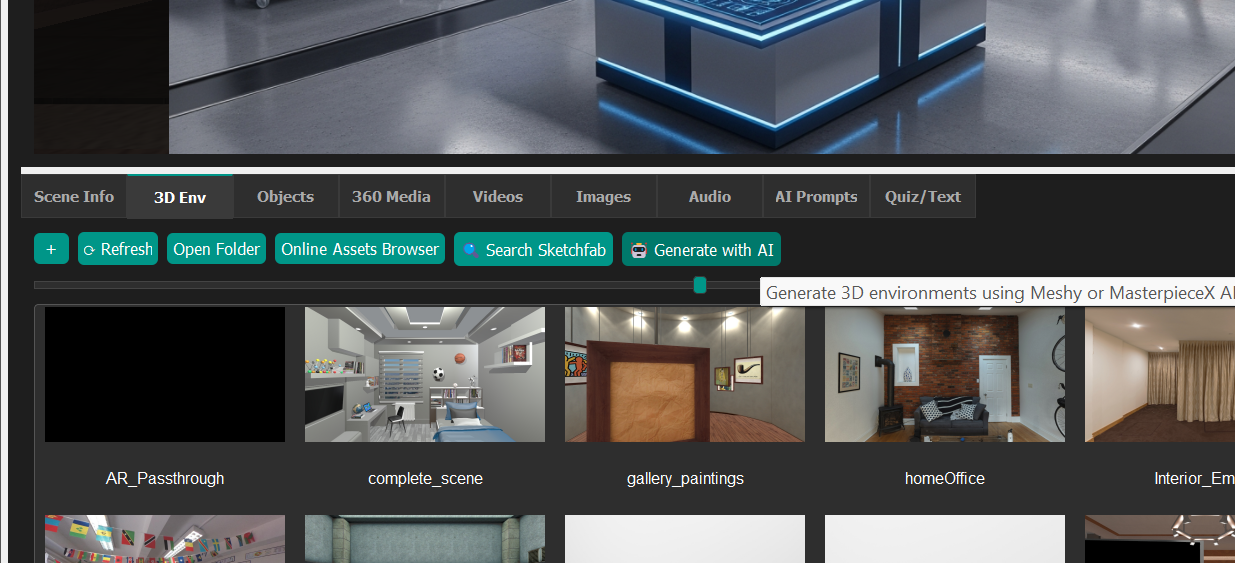Switch to the Objects tab

pos(286,197)
